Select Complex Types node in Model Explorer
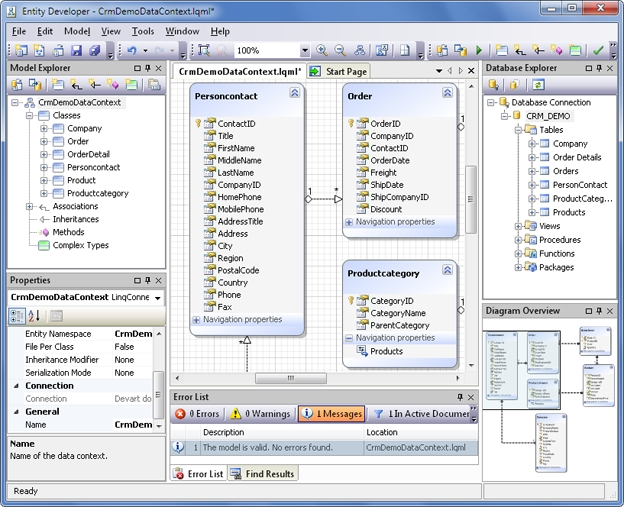The image size is (624, 507). click(x=80, y=245)
